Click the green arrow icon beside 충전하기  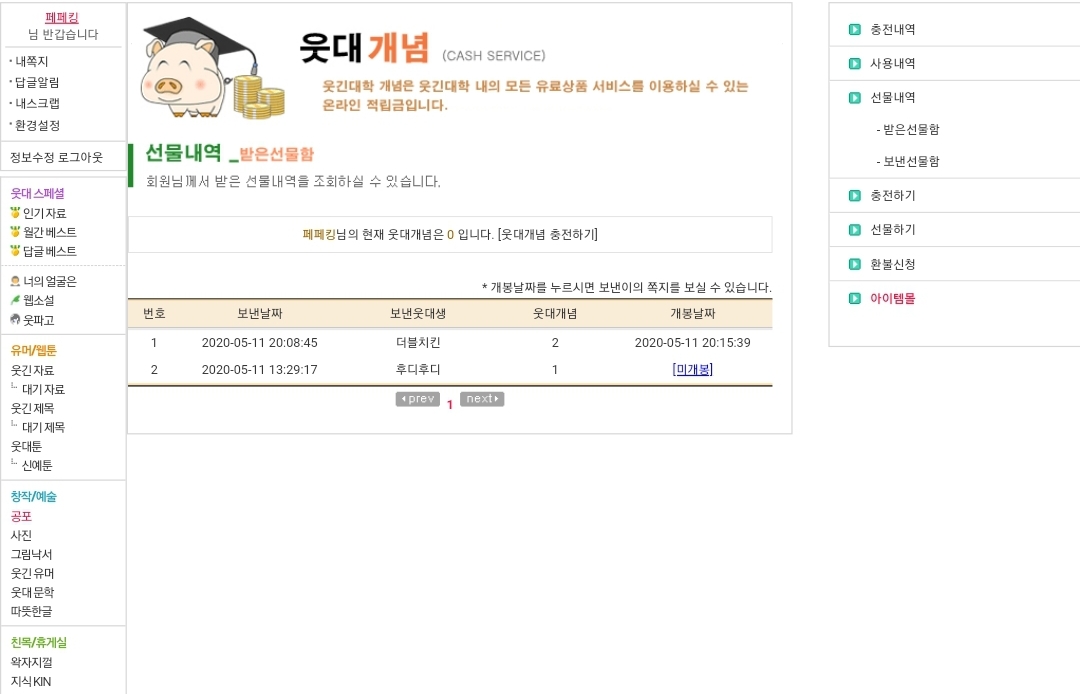point(855,196)
